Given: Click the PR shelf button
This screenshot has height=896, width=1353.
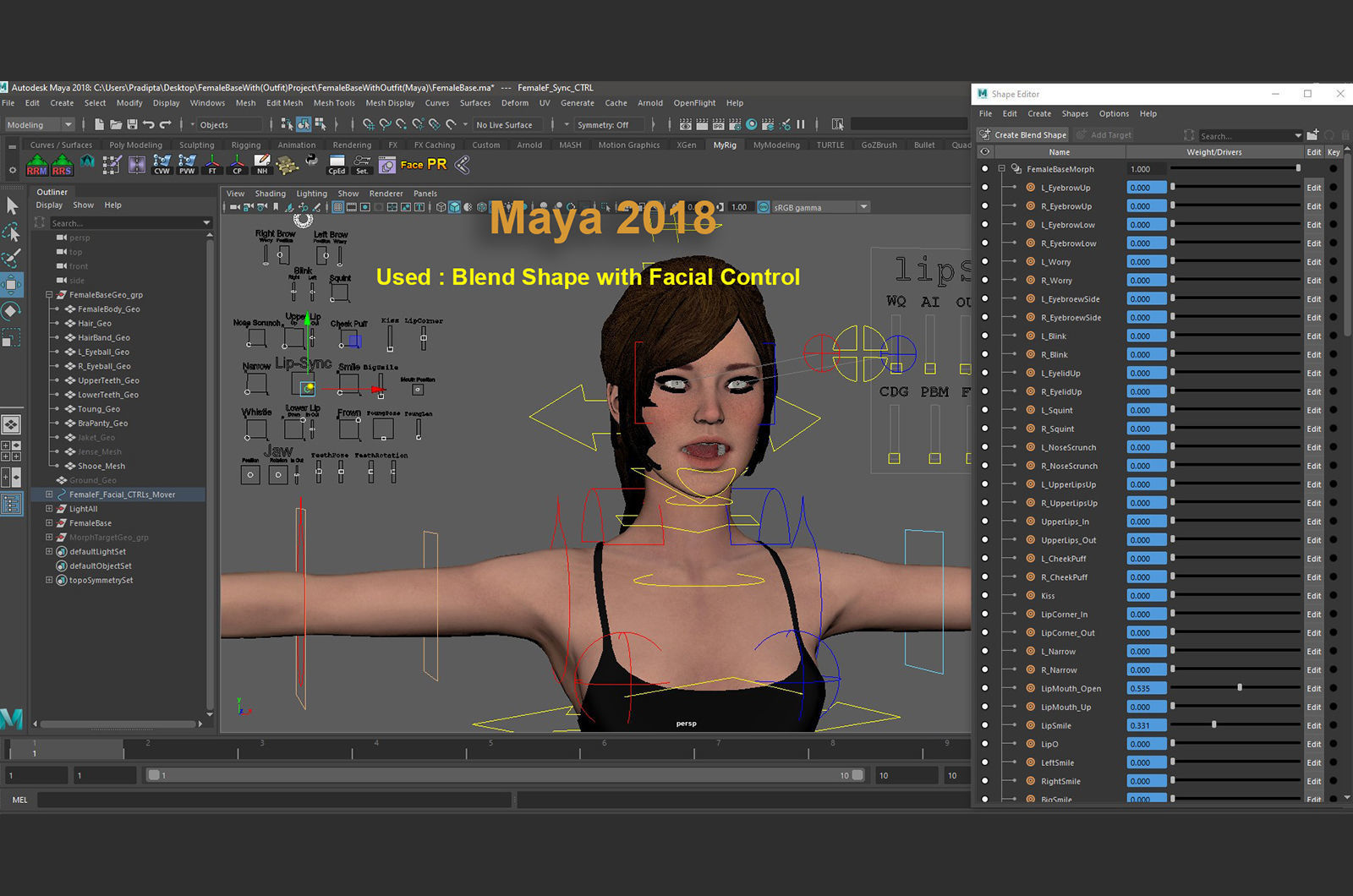Looking at the screenshot, I should (x=436, y=165).
